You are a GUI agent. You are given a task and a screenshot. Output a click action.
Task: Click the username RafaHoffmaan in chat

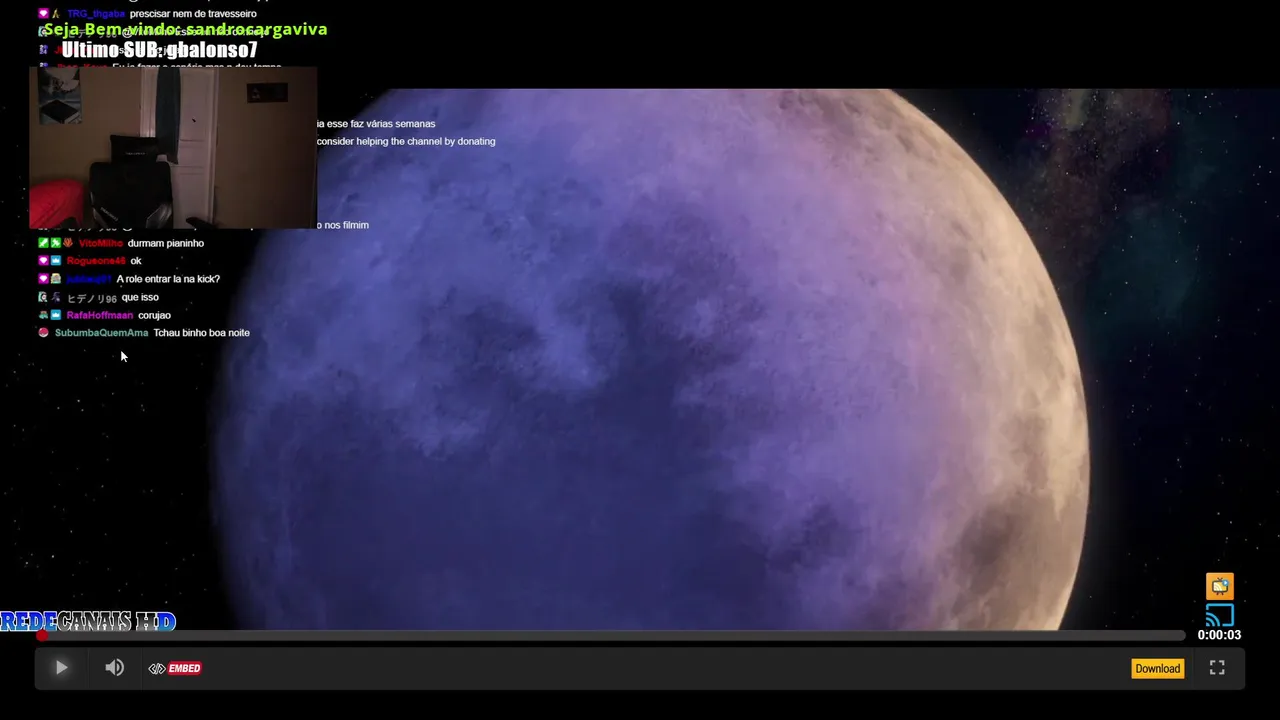(100, 315)
